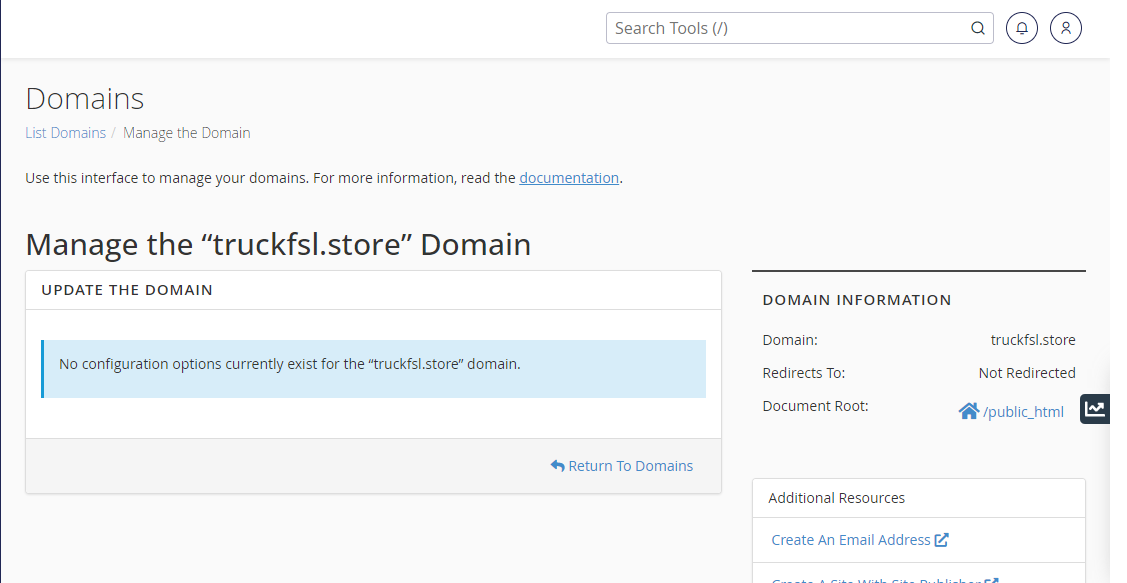The height and width of the screenshot is (583, 1127).
Task: Open the user account menu icon
Action: [x=1065, y=28]
